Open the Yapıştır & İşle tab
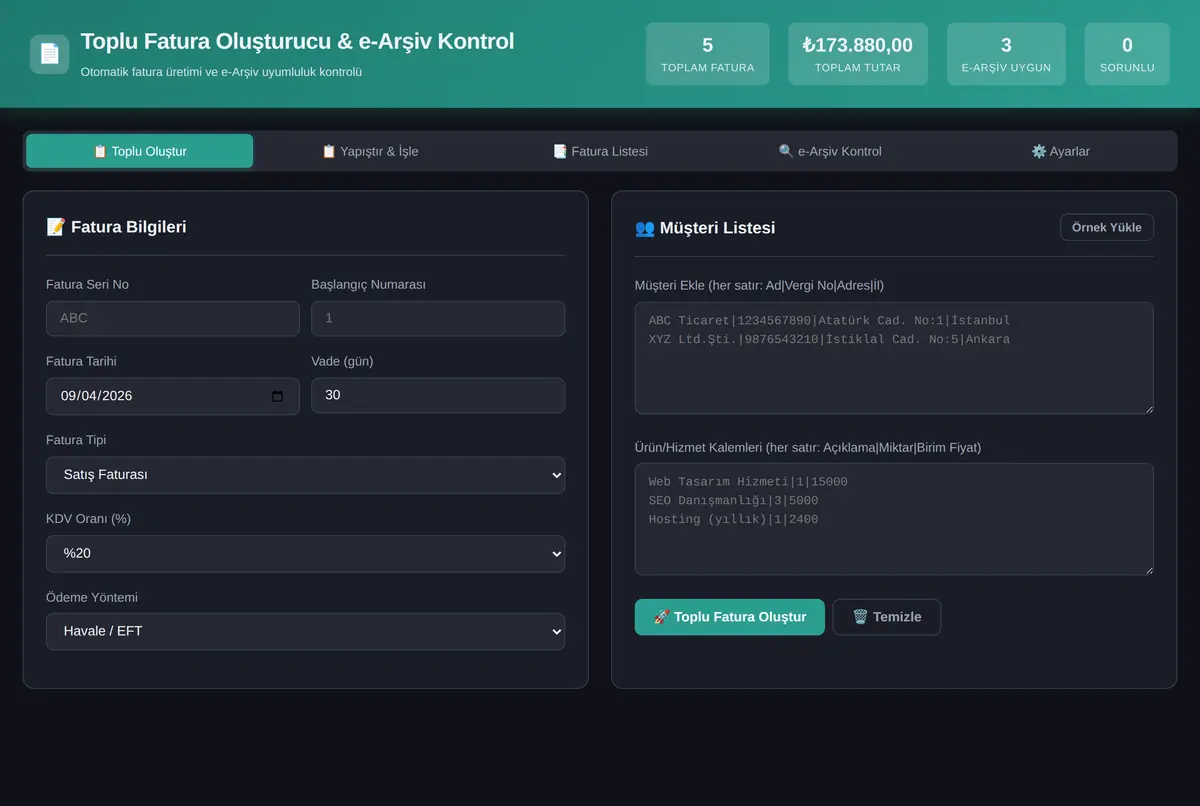Image resolution: width=1200 pixels, height=806 pixels. click(x=370, y=151)
